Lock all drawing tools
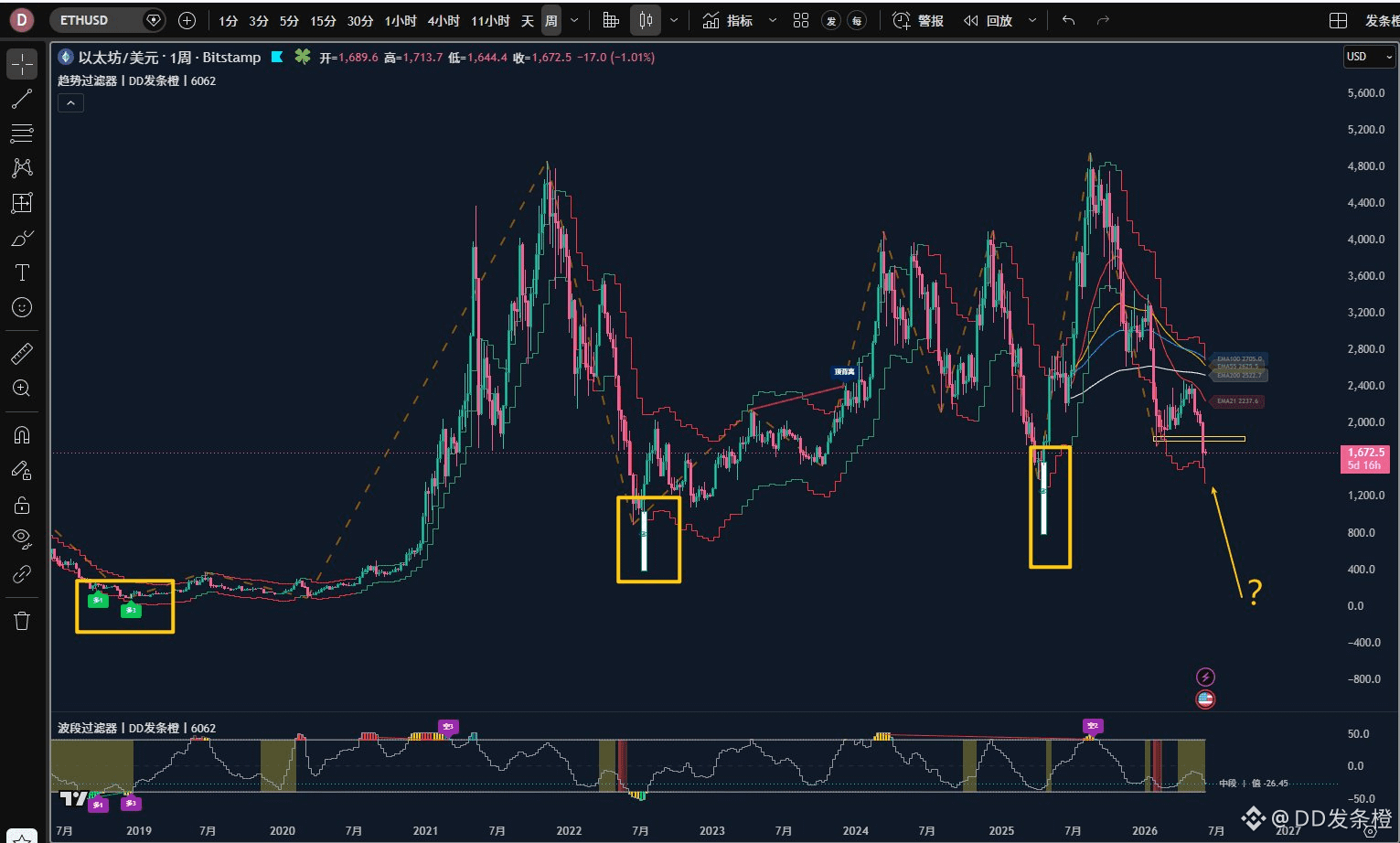Image resolution: width=1400 pixels, height=843 pixels. coord(22,505)
